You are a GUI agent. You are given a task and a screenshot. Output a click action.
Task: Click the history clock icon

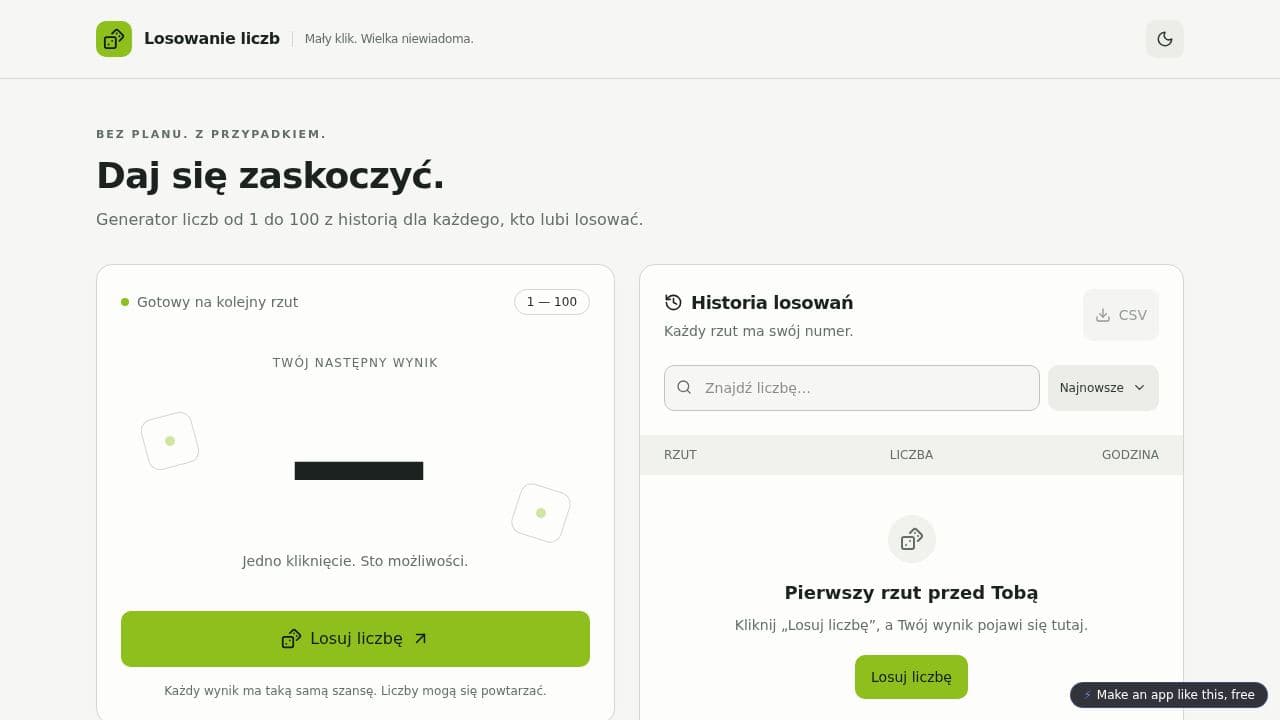tap(673, 302)
